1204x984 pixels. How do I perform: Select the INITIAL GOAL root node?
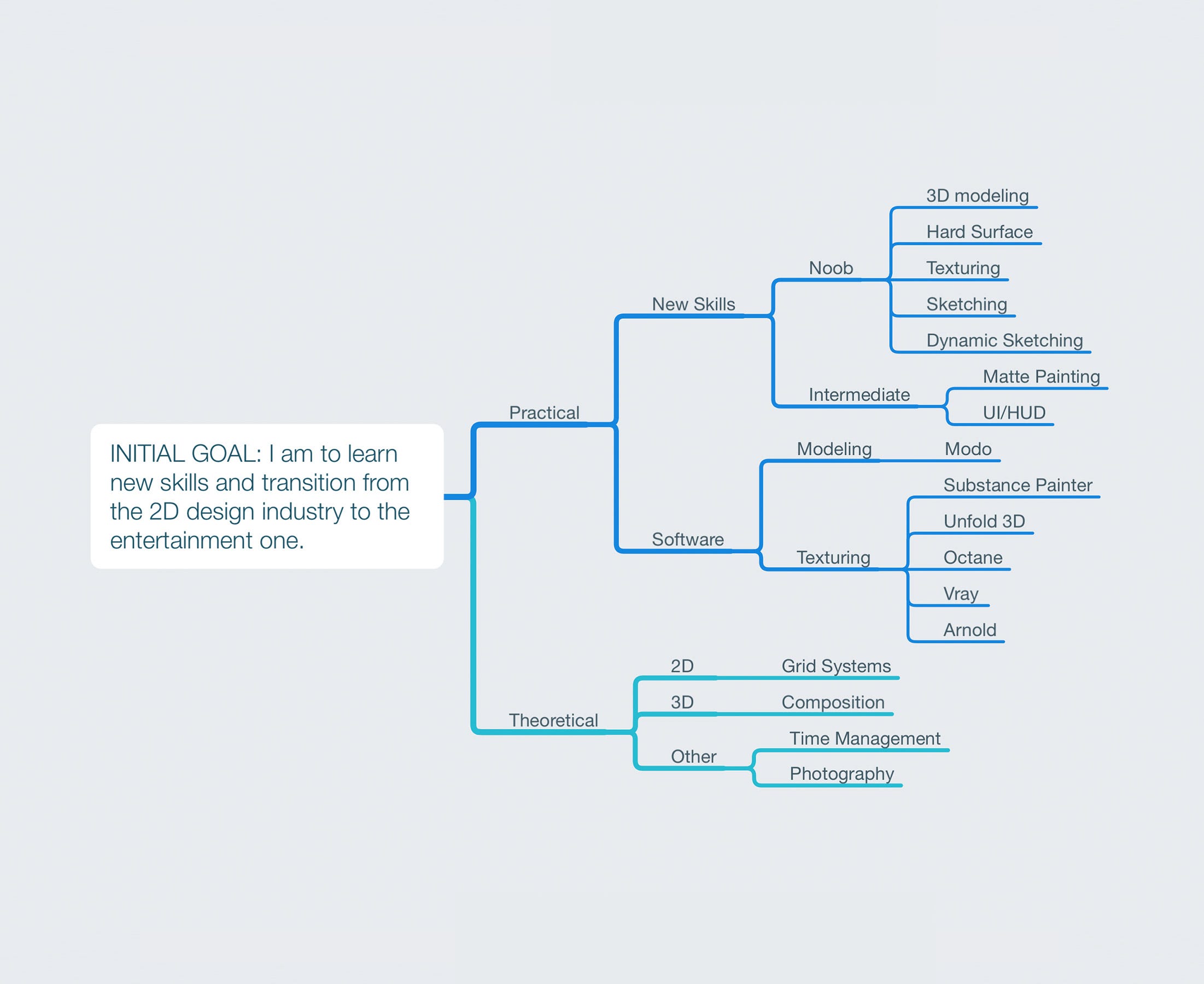point(266,496)
